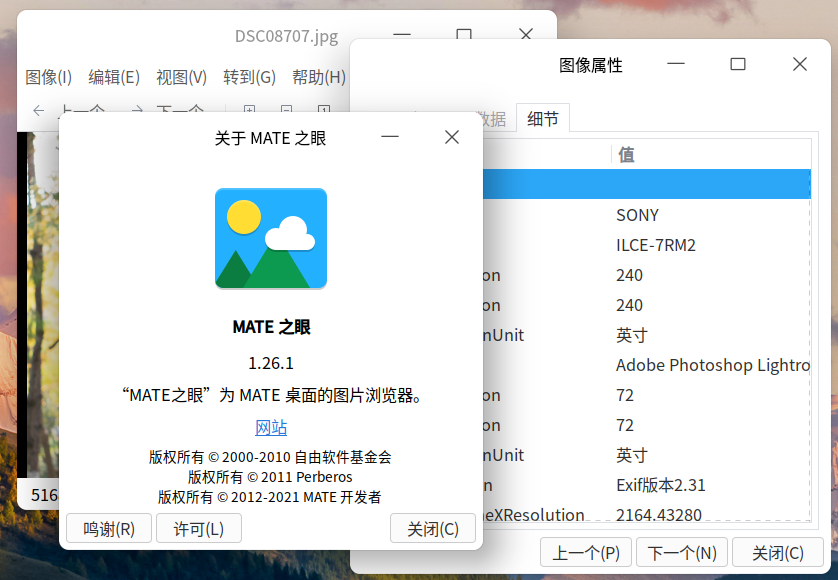Open the 视图(V) menu
Screen dimensions: 838x580
click(x=182, y=78)
